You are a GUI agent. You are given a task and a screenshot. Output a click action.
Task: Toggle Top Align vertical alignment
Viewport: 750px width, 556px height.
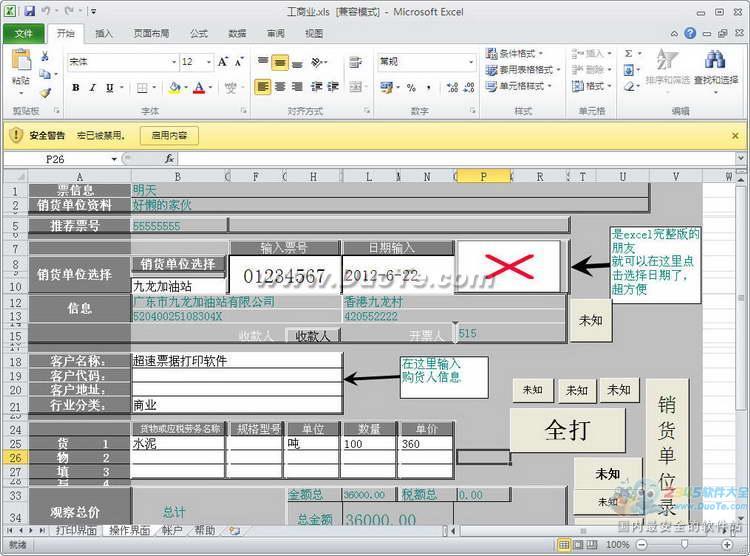point(263,61)
